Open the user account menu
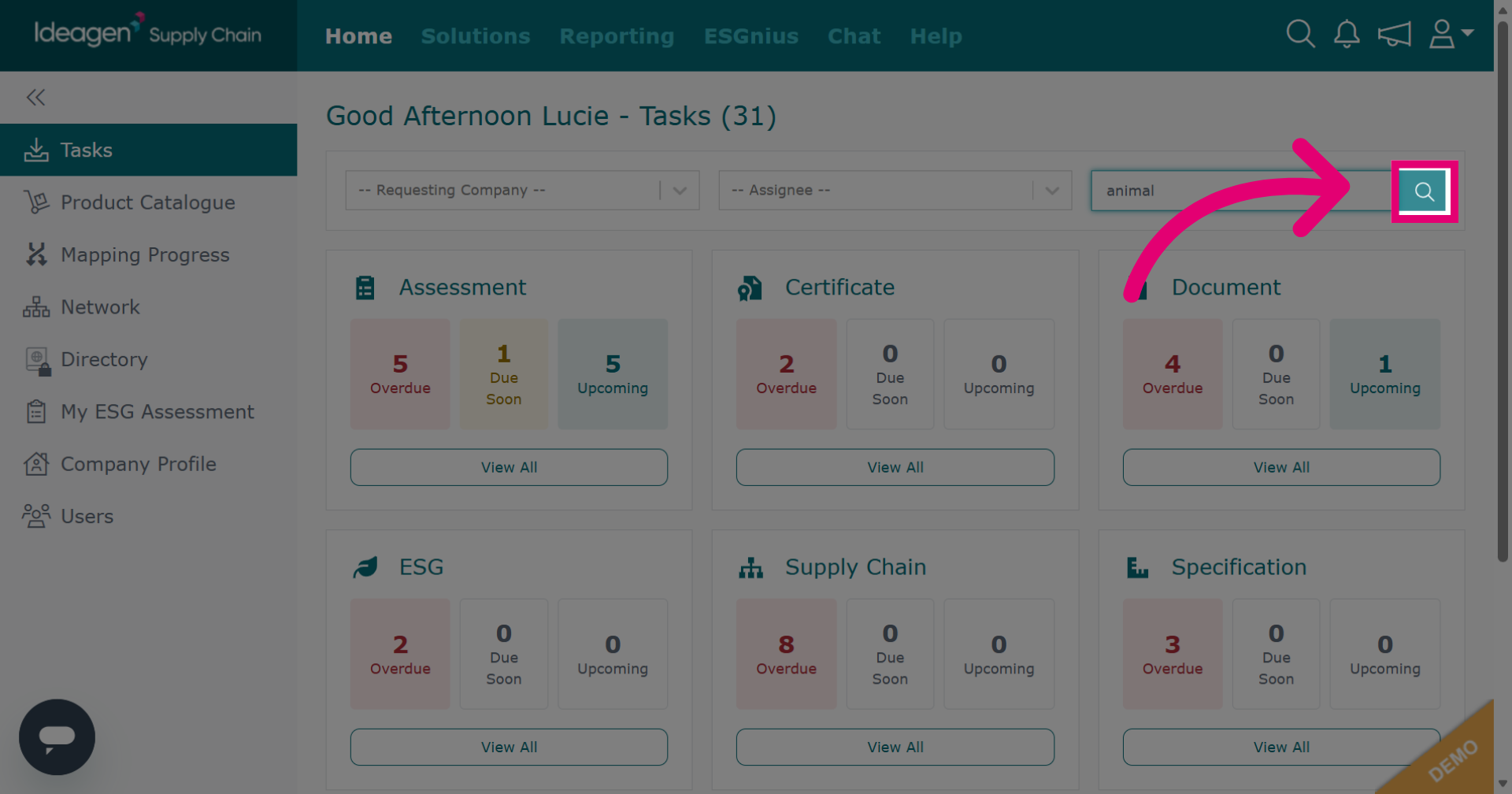This screenshot has height=794, width=1512. (x=1451, y=34)
